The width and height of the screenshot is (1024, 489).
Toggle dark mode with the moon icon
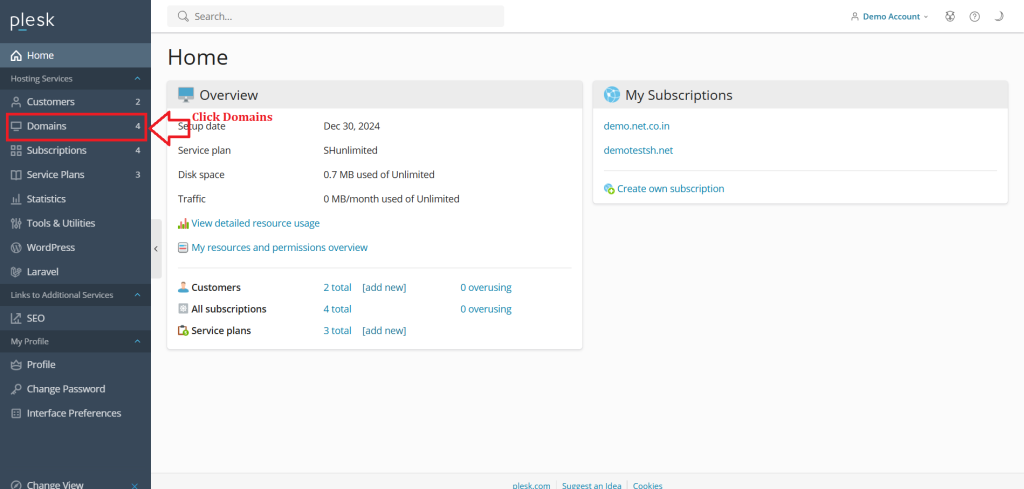999,16
